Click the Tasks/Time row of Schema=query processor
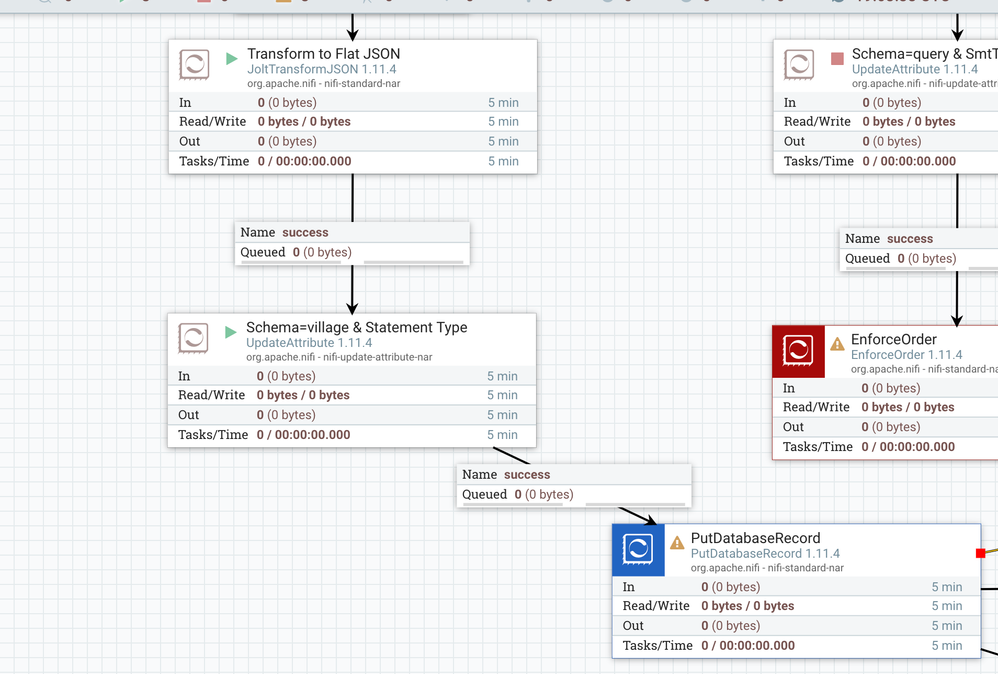Image resolution: width=998 pixels, height=674 pixels. click(x=886, y=161)
